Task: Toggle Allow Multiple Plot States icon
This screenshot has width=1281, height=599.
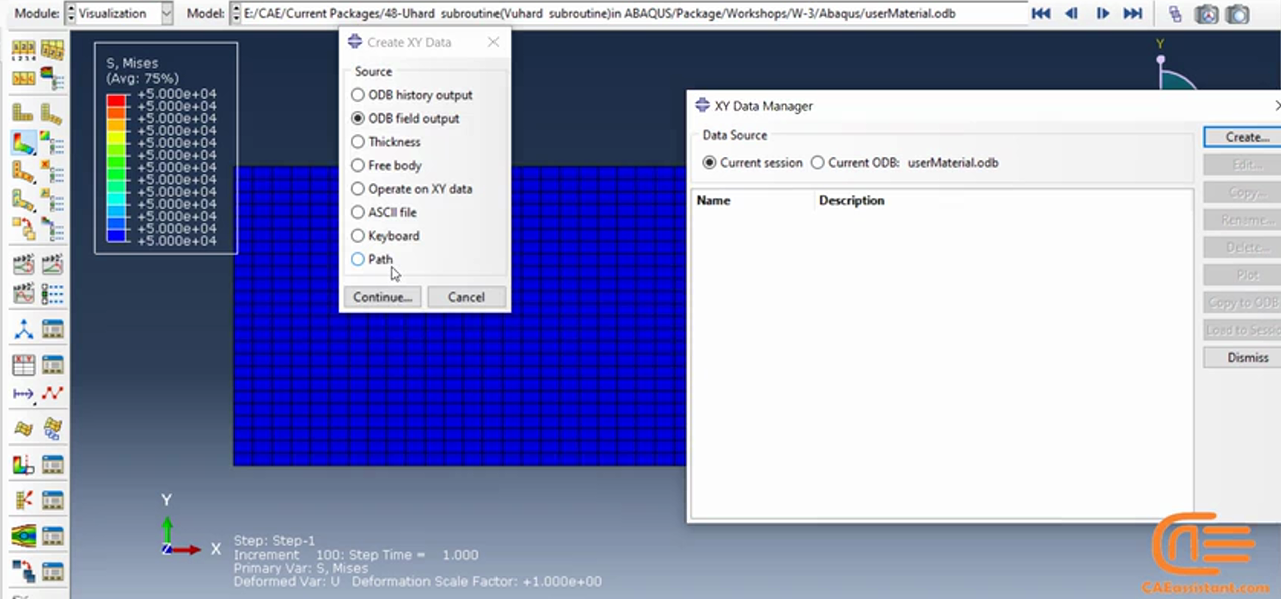Action: (x=23, y=229)
